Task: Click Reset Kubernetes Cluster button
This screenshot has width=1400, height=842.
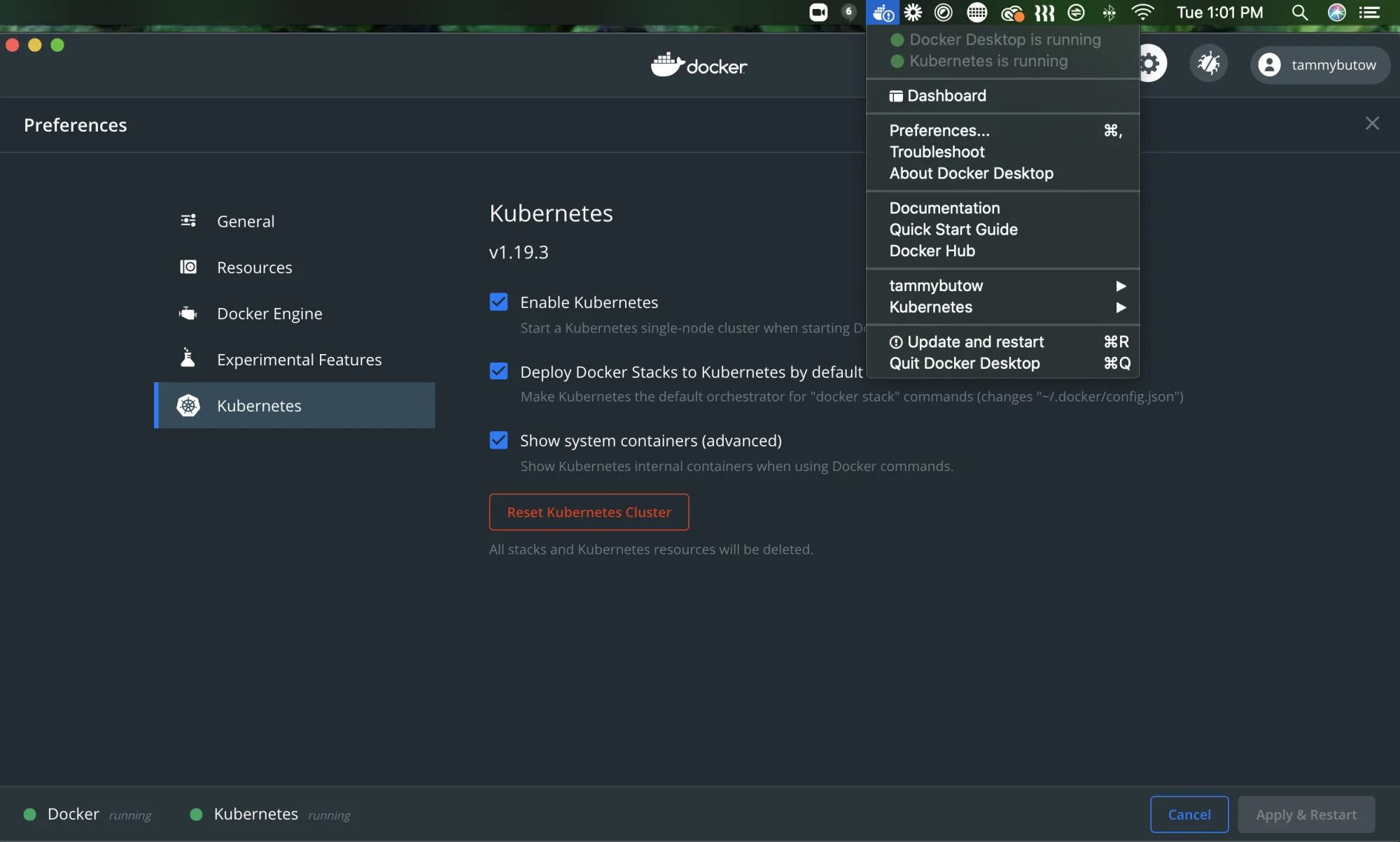Action: [589, 512]
